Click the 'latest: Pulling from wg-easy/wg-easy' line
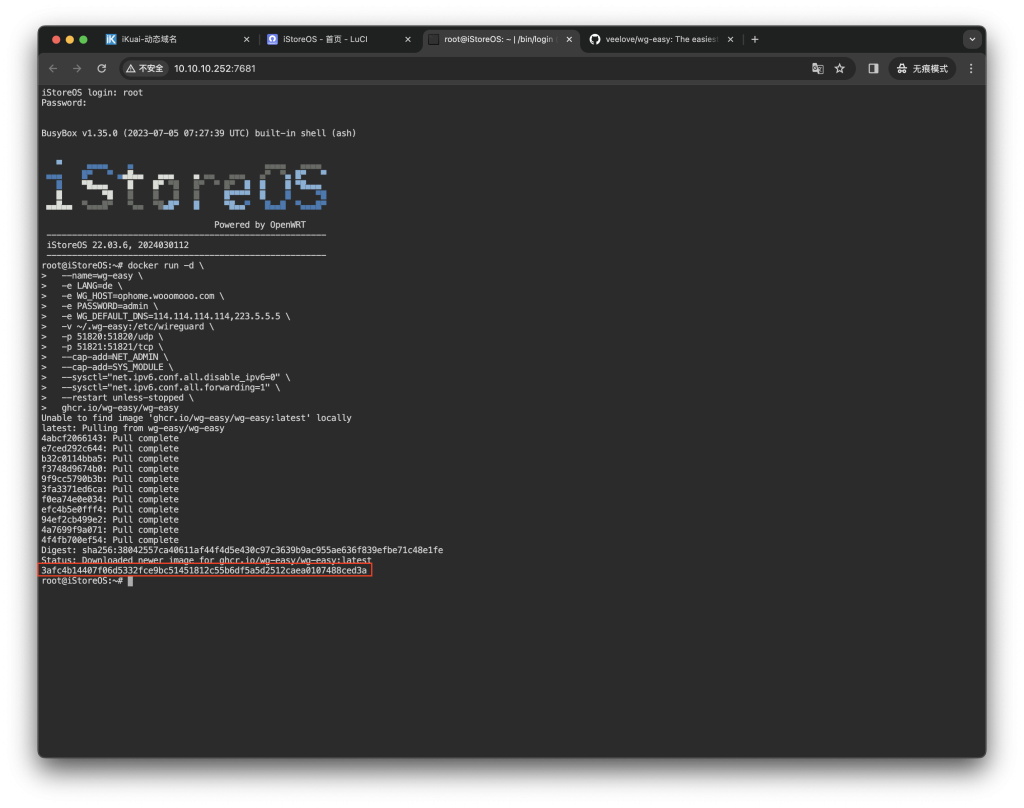1024x808 pixels. [x=133, y=428]
